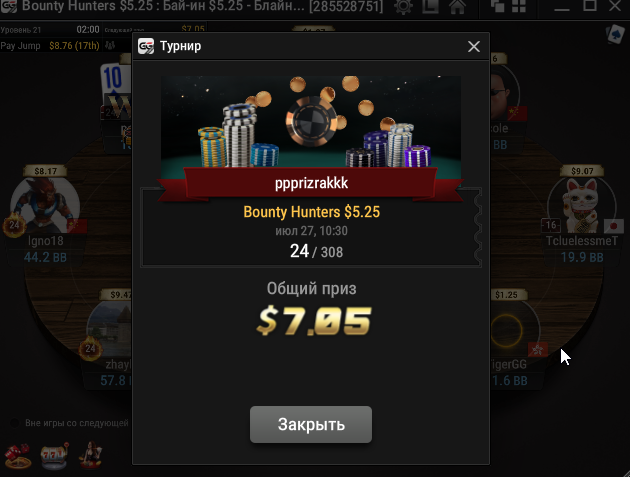Open the dice casino games icon
The height and width of the screenshot is (477, 630).
coord(18,456)
